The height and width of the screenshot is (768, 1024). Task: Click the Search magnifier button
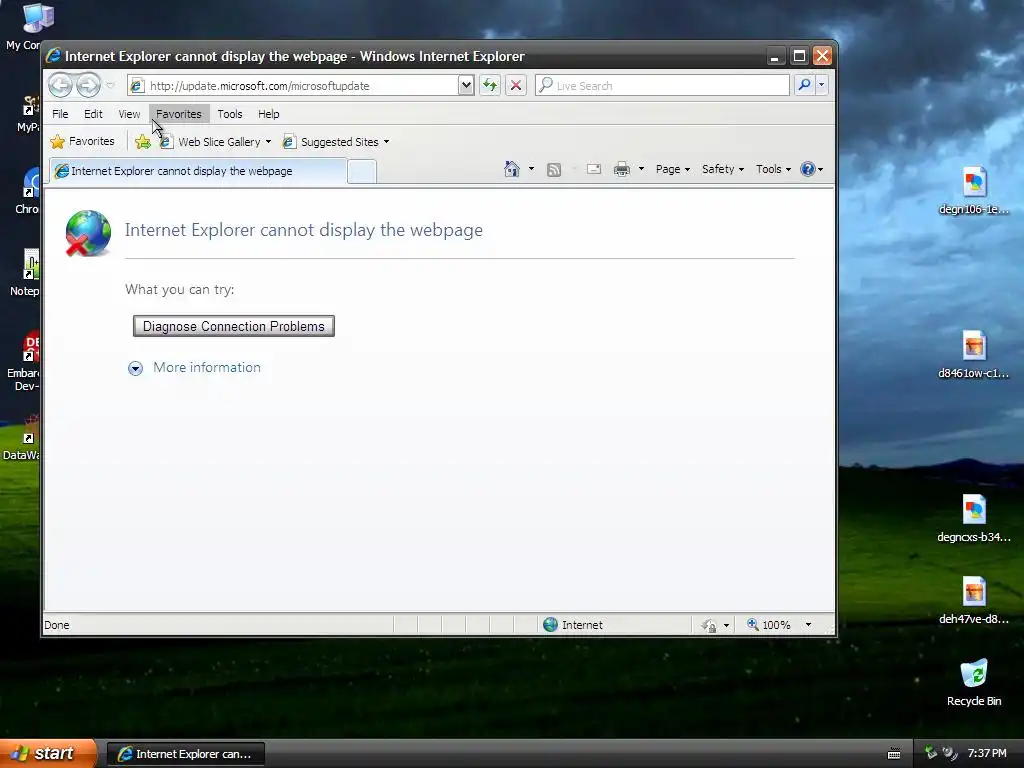805,85
